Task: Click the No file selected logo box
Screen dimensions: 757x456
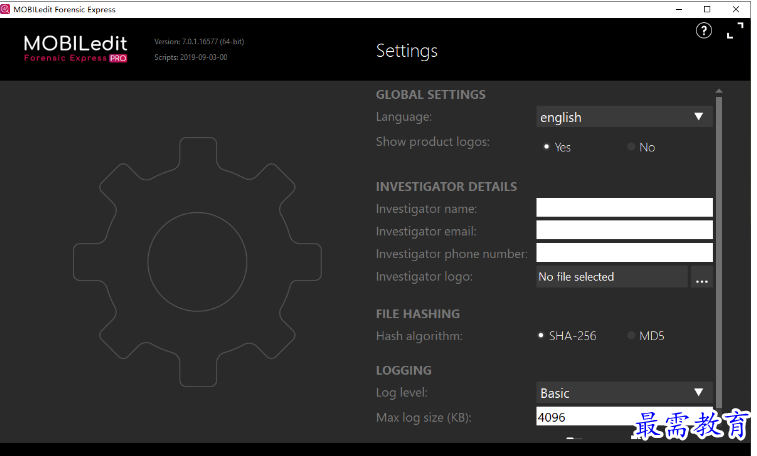Action: [x=612, y=276]
